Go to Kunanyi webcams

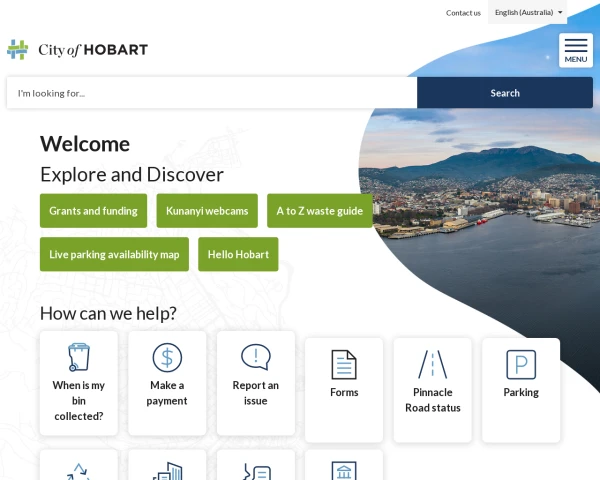click(x=207, y=211)
